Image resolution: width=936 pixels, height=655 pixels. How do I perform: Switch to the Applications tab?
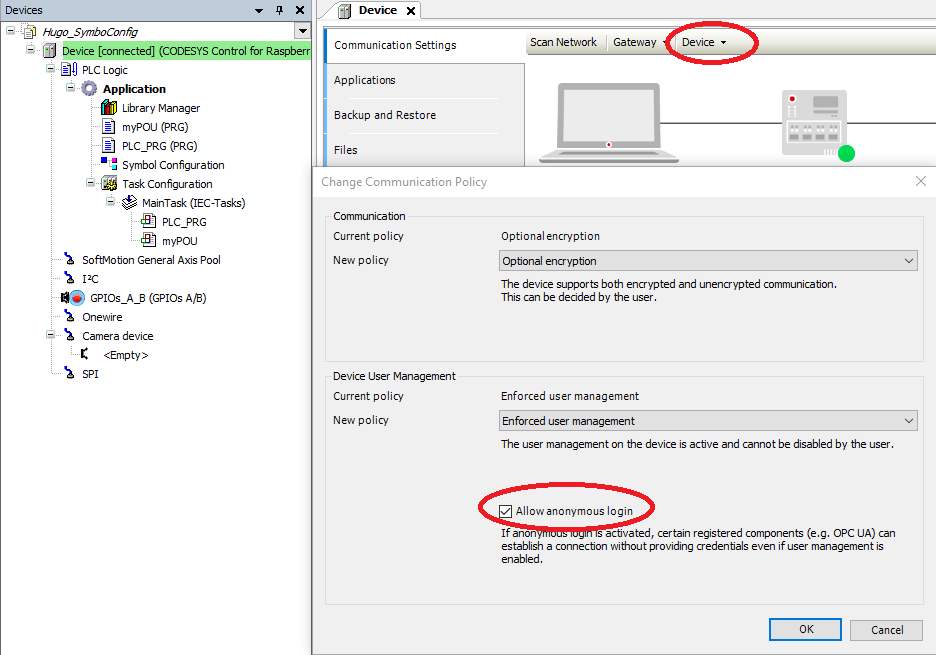point(365,80)
